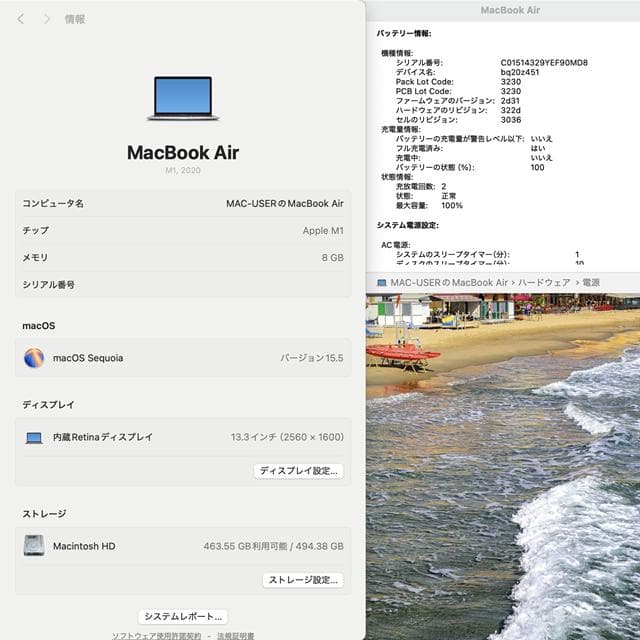The image size is (640, 640).
Task: Click battery serial C01514329YEF90MD8
Action: pyautogui.click(x=544, y=62)
